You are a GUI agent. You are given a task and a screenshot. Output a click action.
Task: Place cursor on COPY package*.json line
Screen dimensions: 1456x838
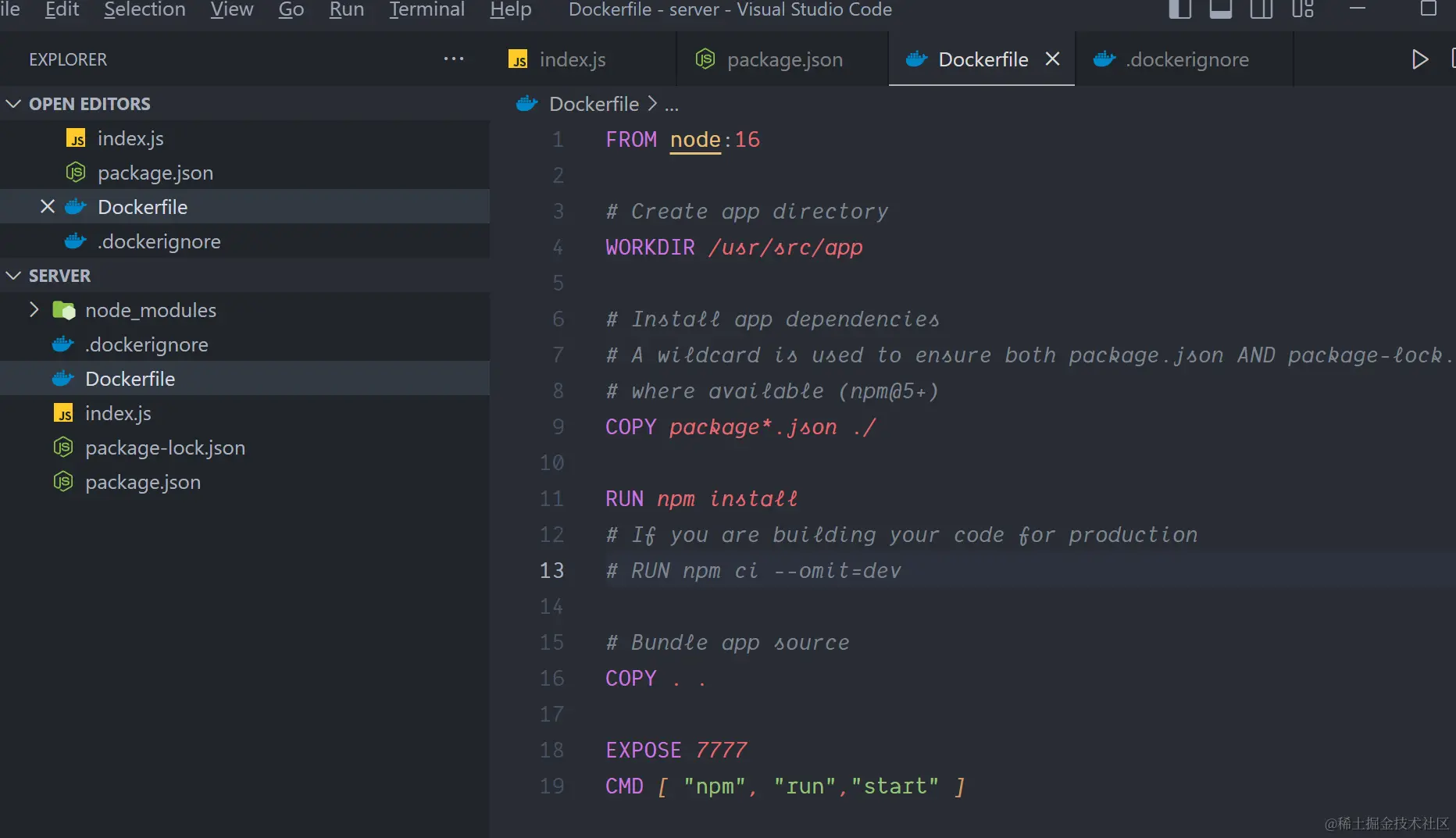click(740, 427)
